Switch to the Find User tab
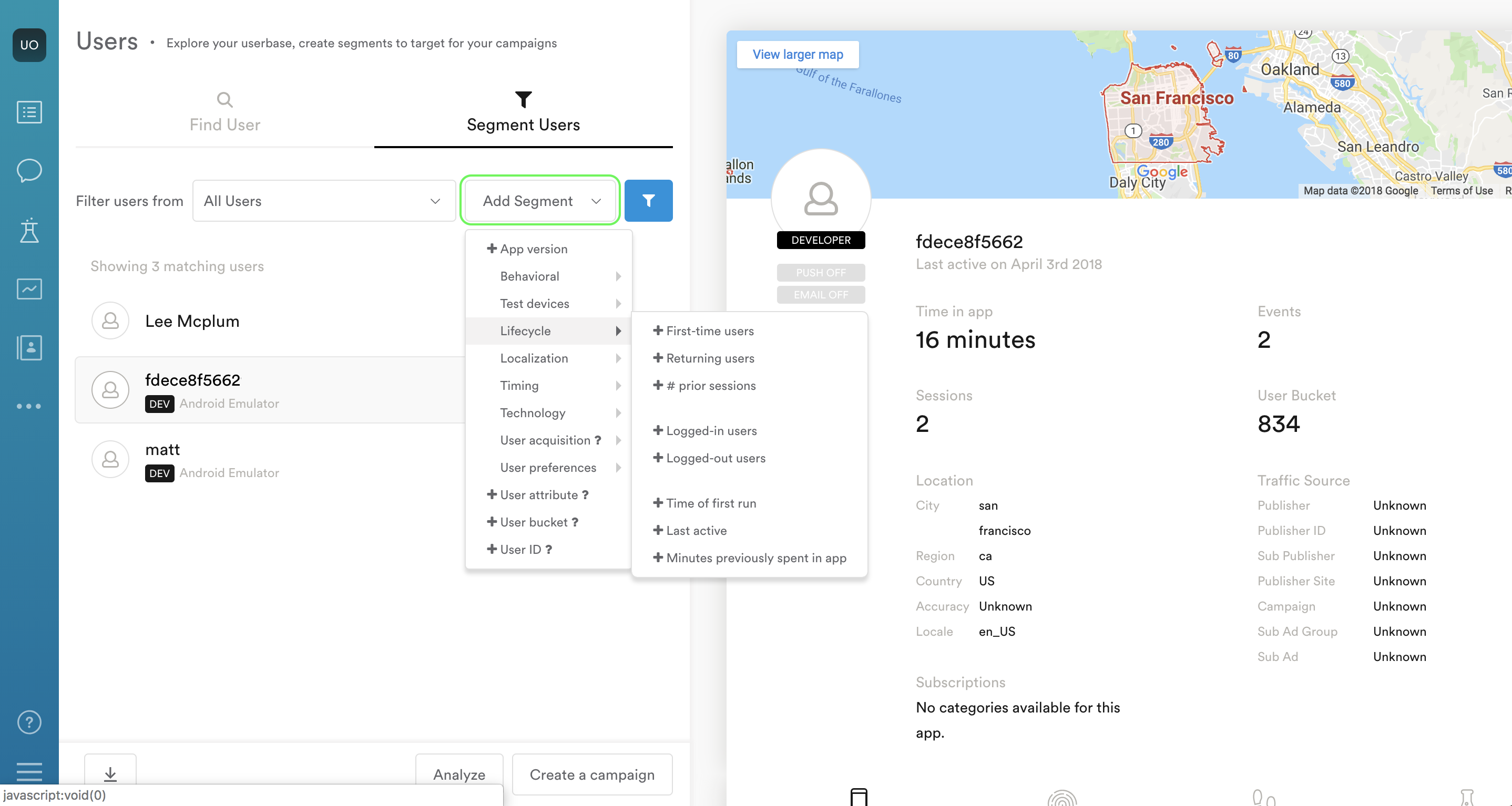 [x=224, y=112]
